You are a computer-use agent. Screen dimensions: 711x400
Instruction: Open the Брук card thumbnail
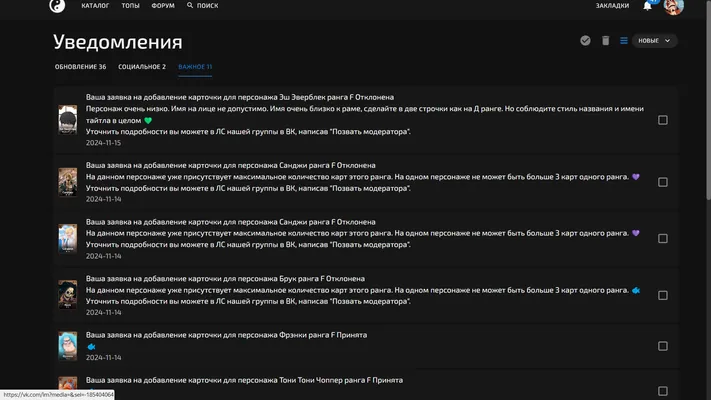[68, 295]
